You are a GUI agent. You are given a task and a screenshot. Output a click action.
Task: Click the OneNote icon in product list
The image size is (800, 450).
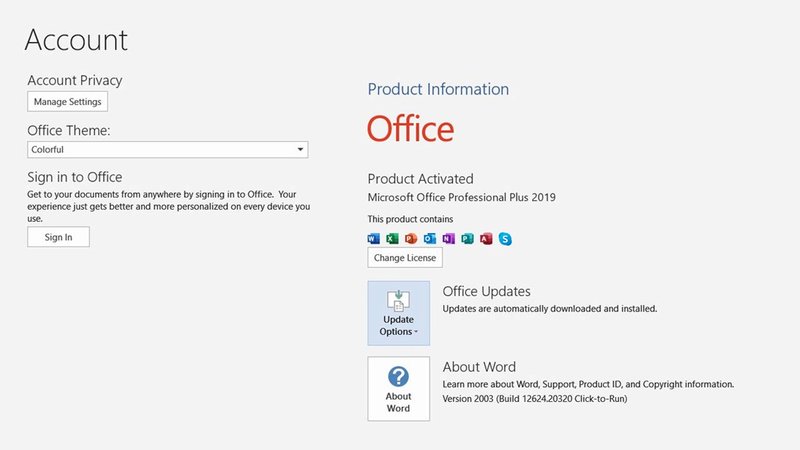tap(449, 239)
